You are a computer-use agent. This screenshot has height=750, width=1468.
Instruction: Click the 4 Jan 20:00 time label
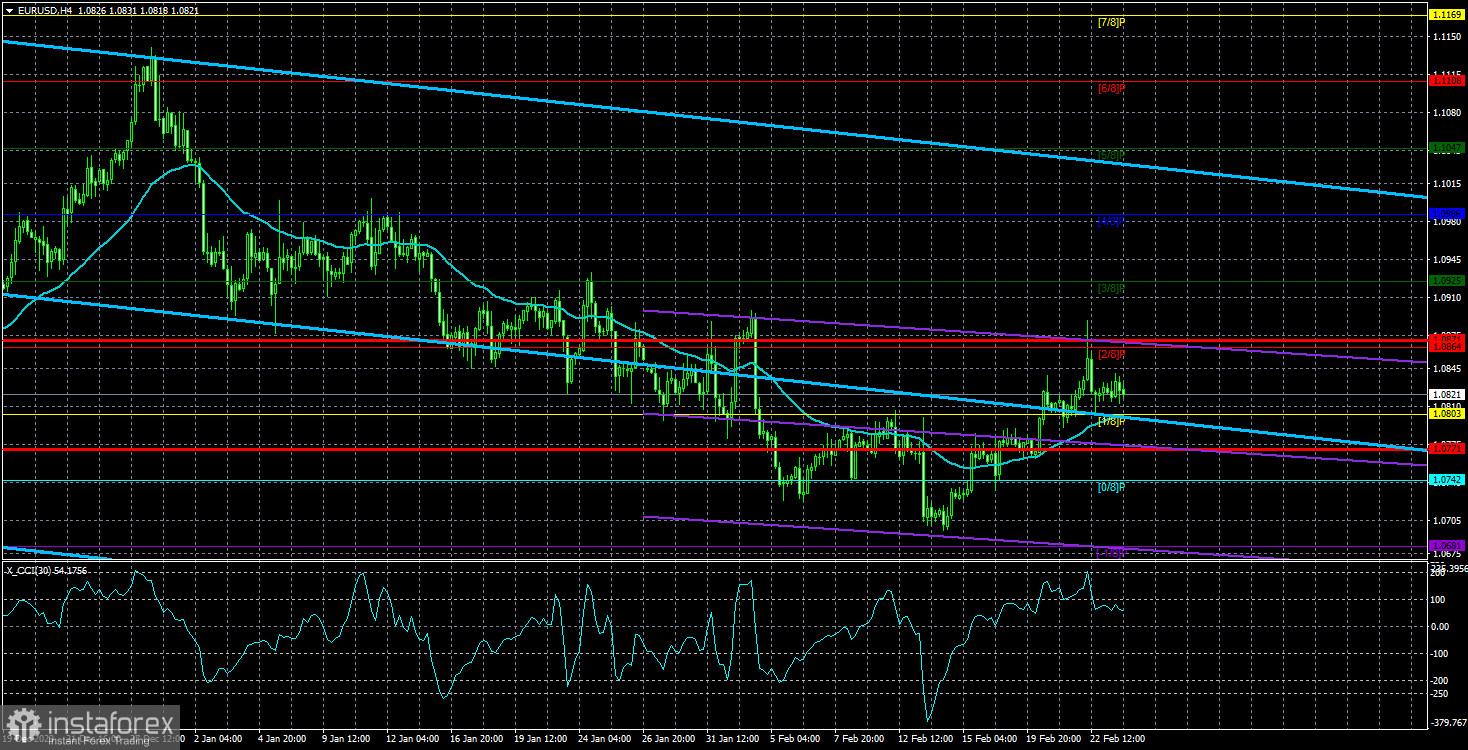coord(281,739)
